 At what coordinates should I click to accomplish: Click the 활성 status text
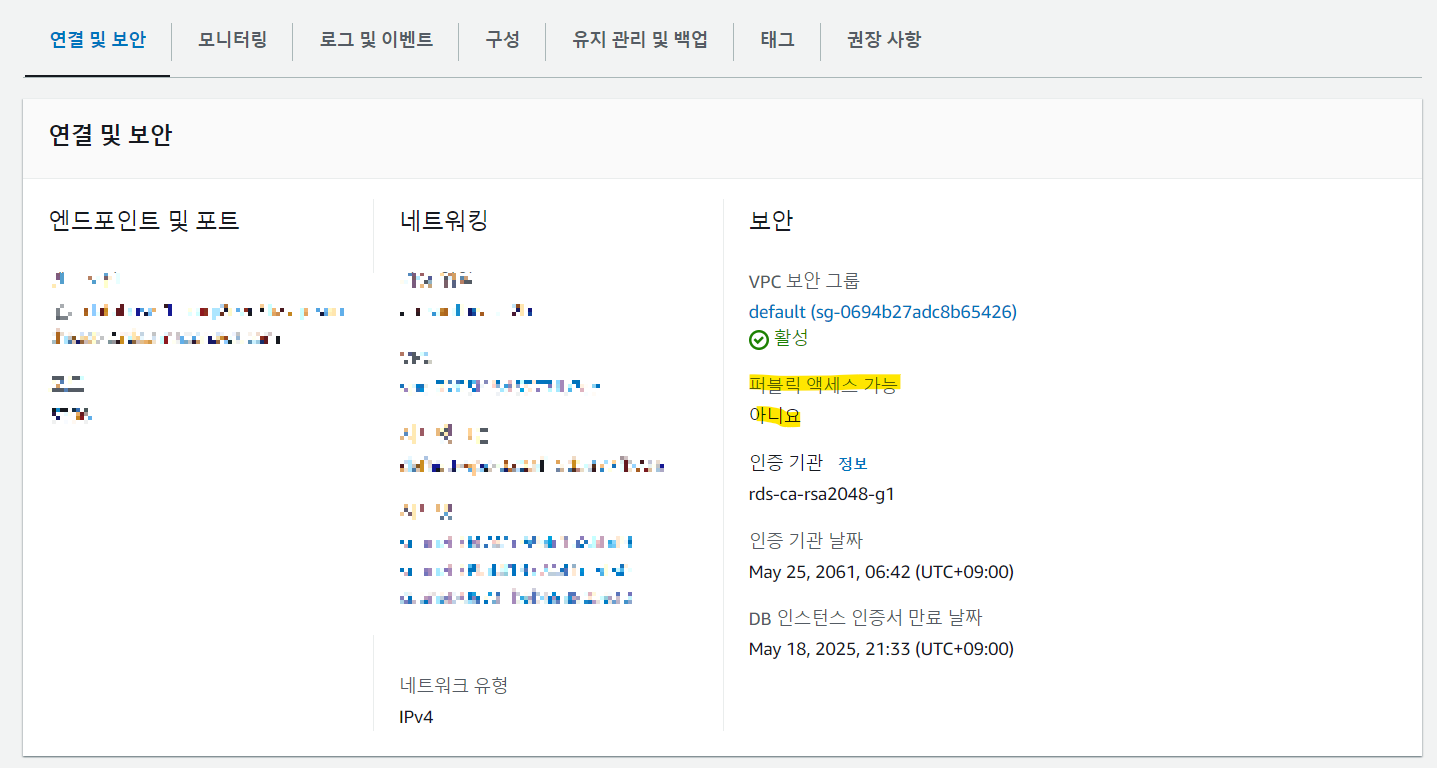click(791, 339)
